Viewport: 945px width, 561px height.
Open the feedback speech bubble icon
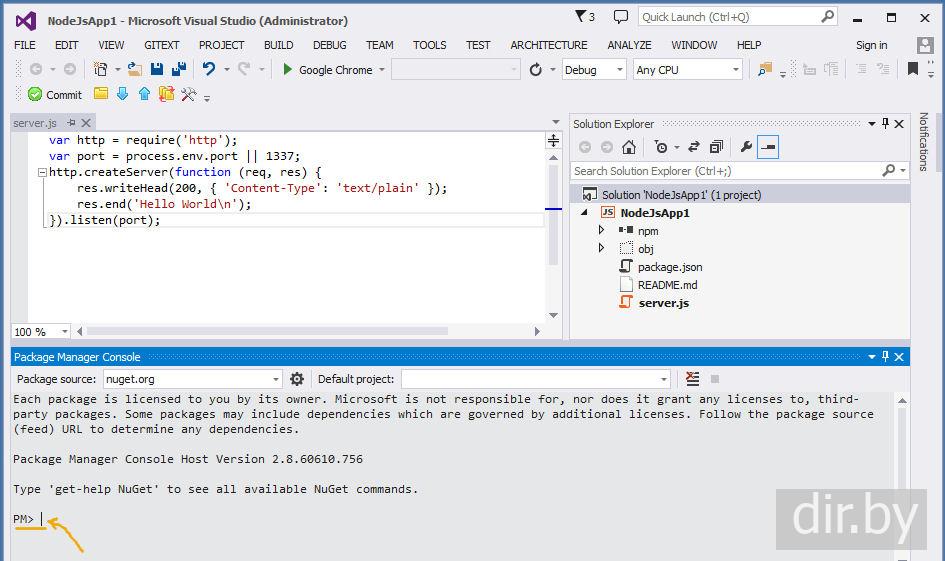point(620,17)
